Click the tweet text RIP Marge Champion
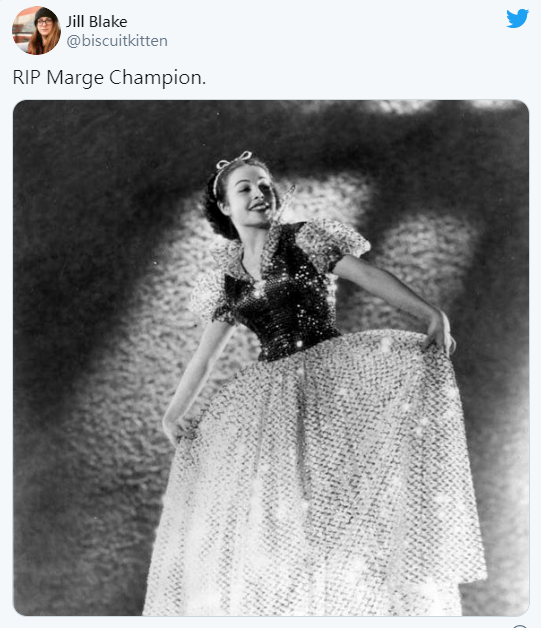 (x=109, y=77)
